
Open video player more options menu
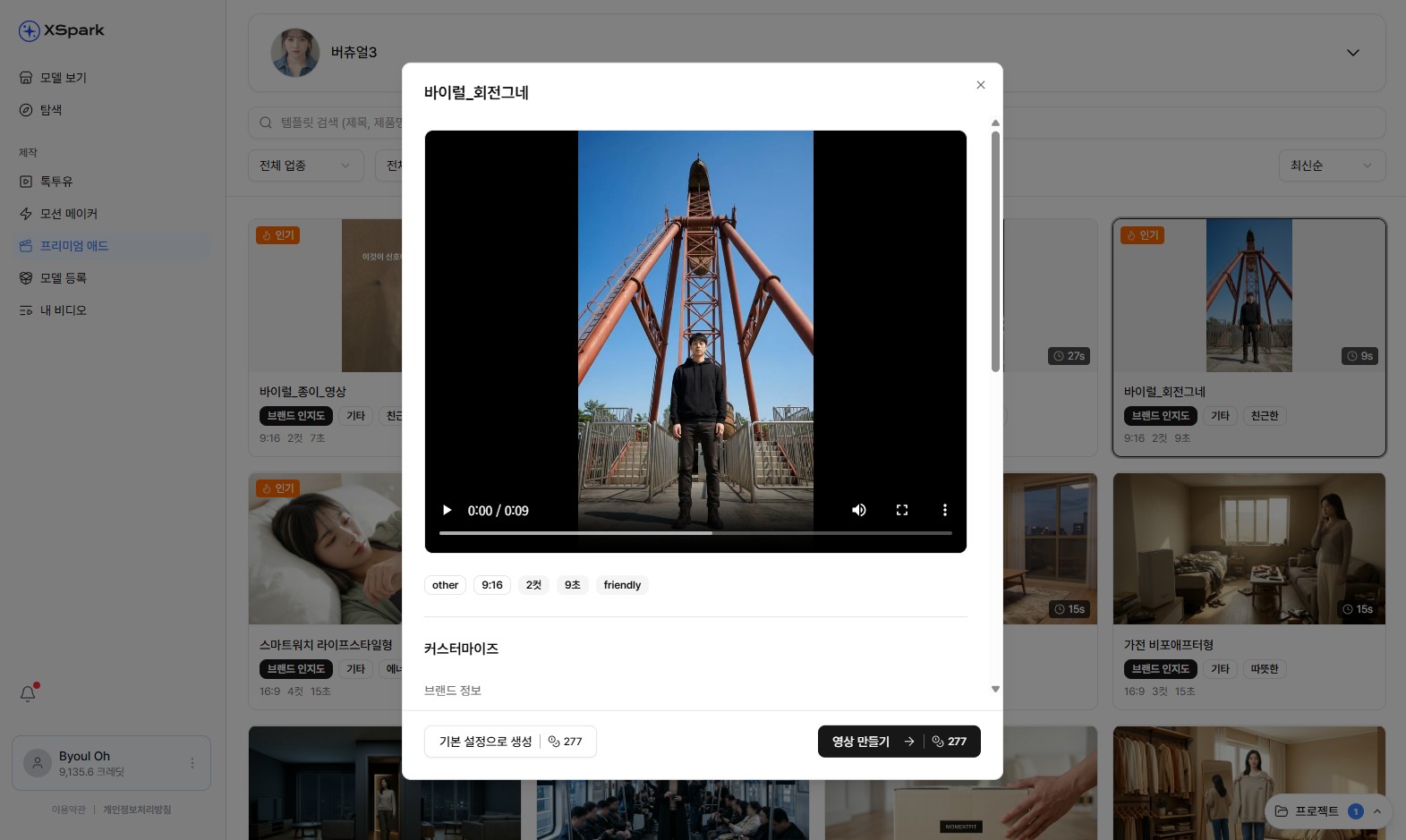click(944, 510)
